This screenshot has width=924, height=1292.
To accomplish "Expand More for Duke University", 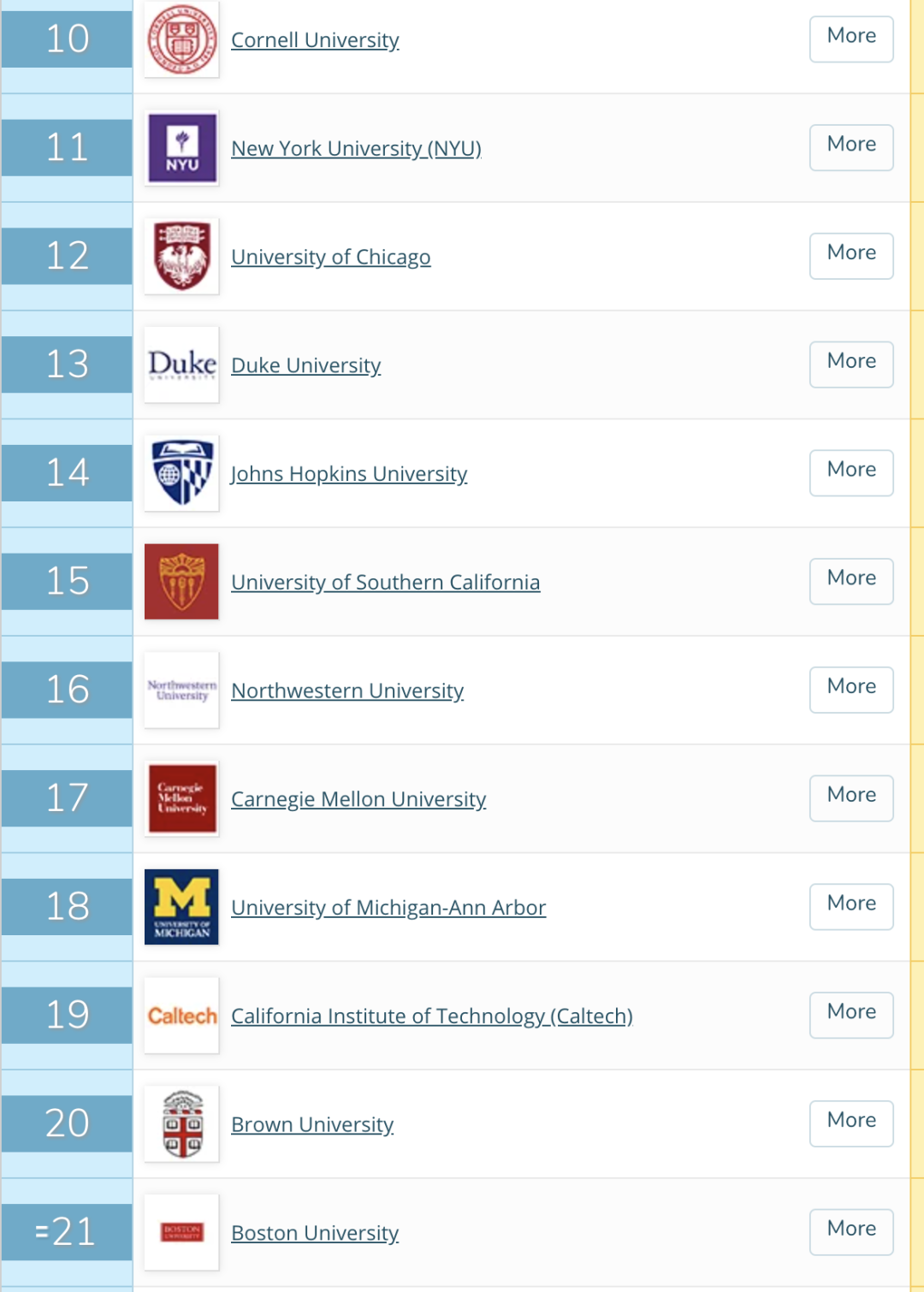I will pos(851,364).
